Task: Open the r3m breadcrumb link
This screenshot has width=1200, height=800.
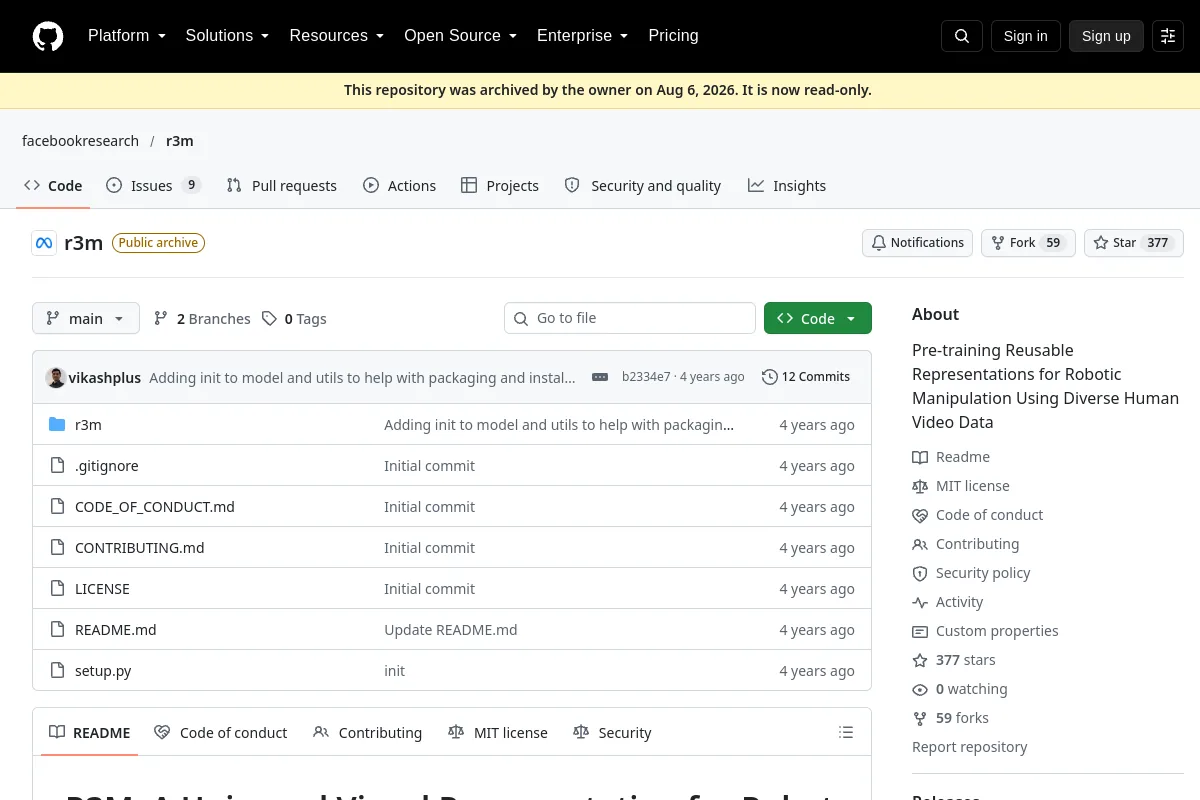Action: (x=180, y=141)
